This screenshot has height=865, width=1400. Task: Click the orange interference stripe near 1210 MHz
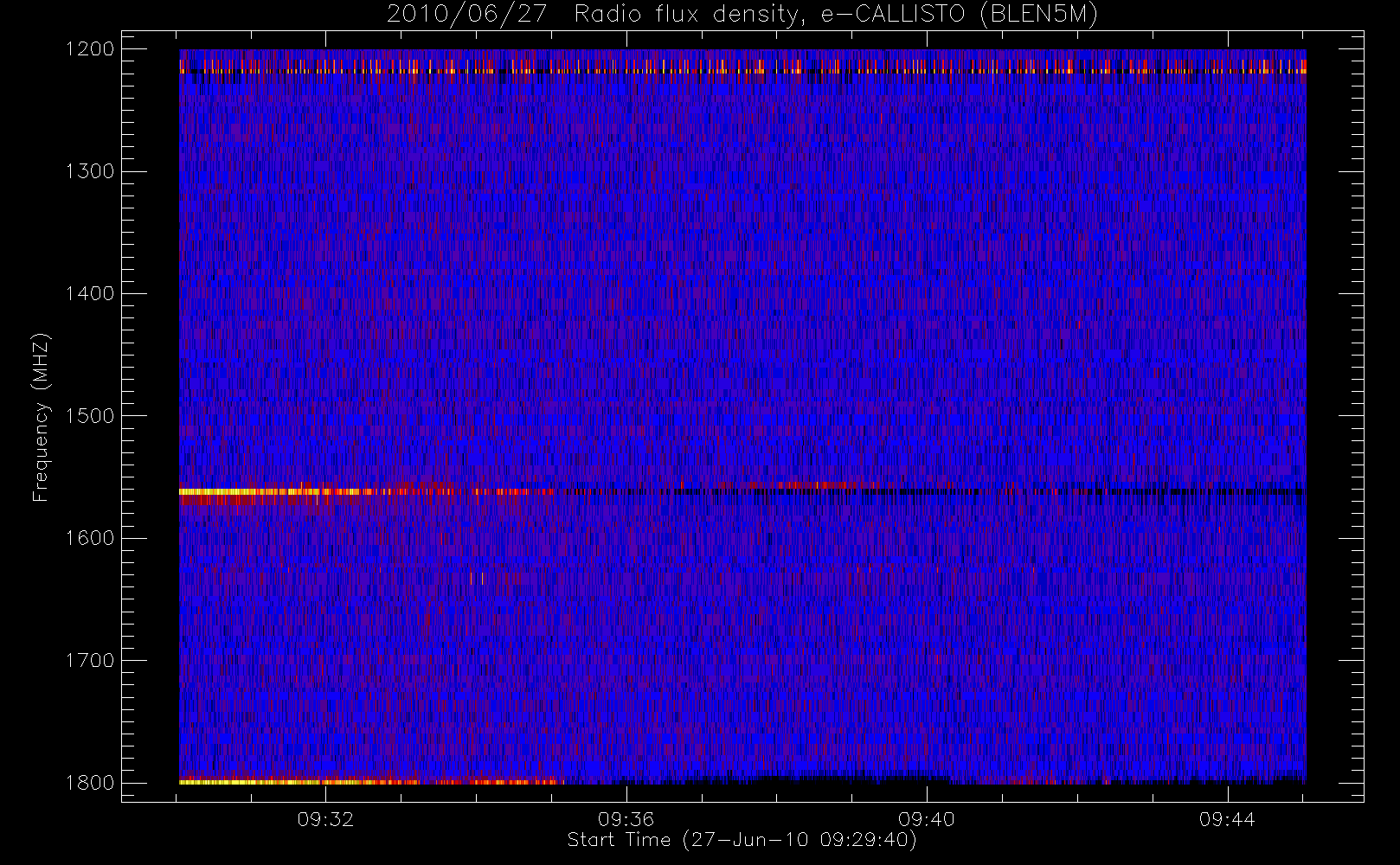coord(742,67)
